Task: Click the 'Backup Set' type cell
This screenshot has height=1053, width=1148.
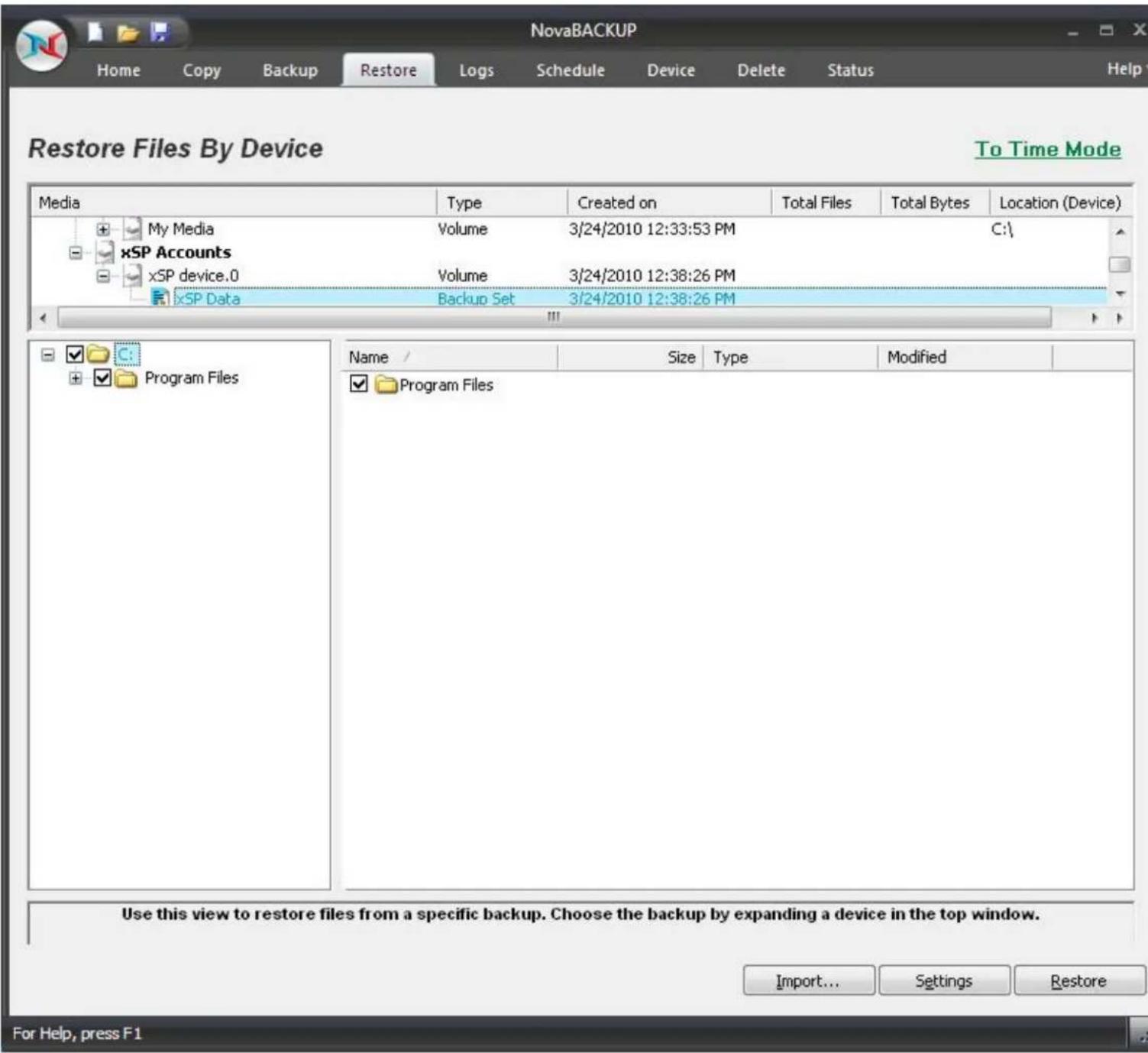Action: pyautogui.click(x=476, y=298)
